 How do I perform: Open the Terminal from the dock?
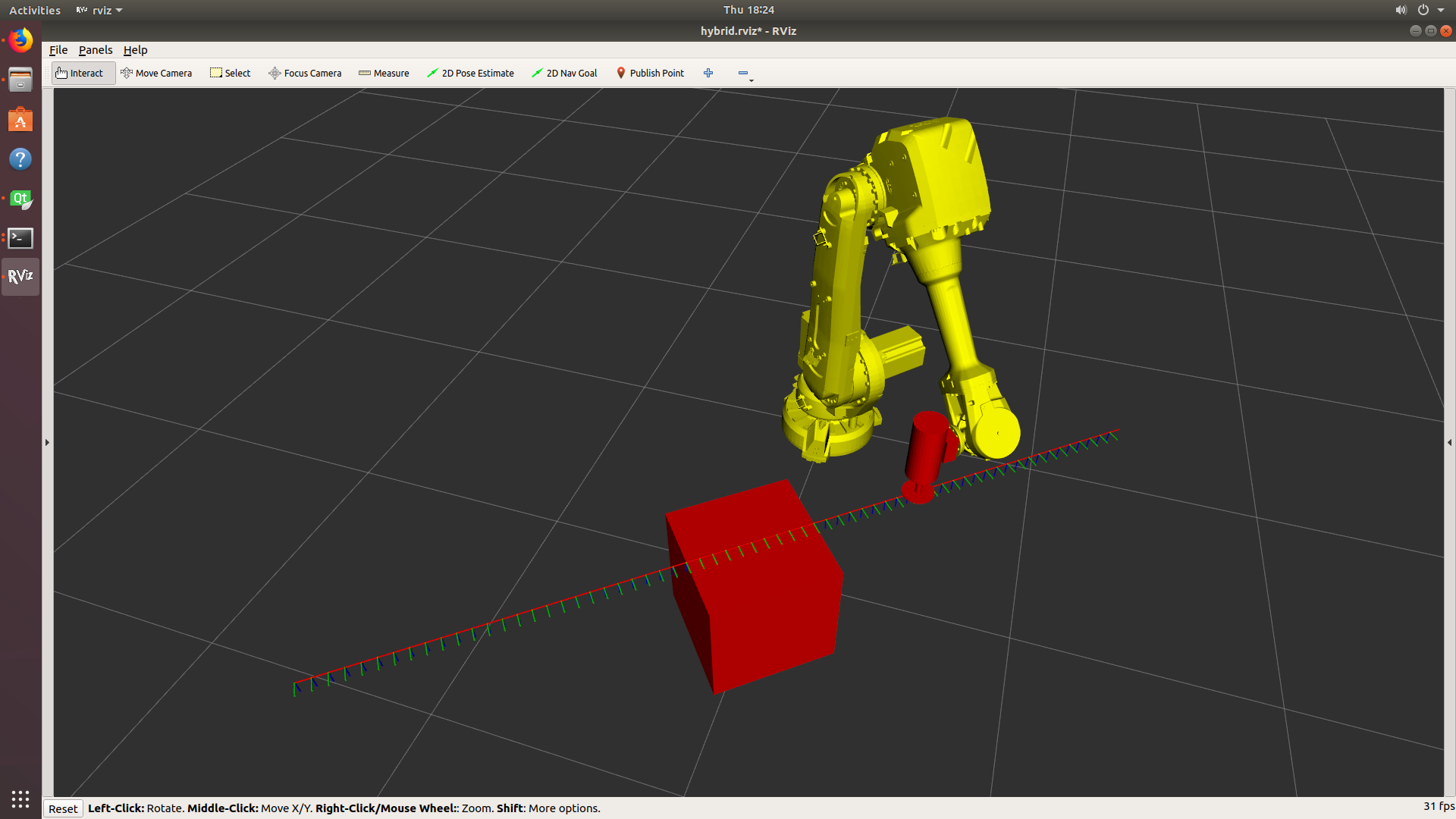point(20,238)
